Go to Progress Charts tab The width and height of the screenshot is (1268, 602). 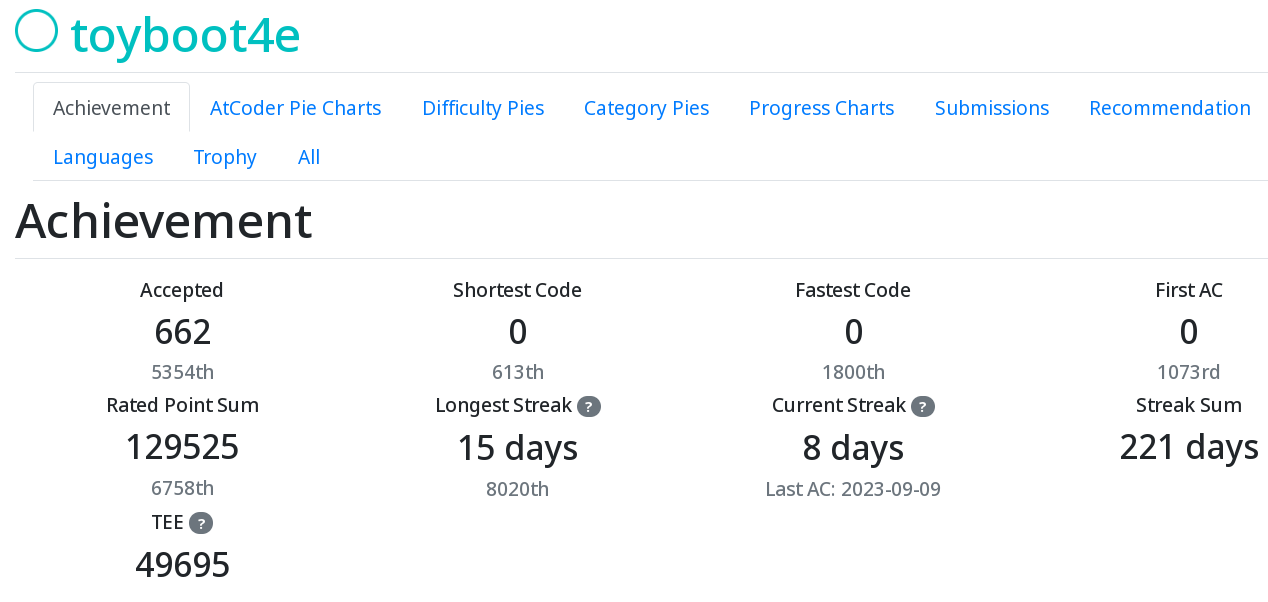click(x=822, y=108)
